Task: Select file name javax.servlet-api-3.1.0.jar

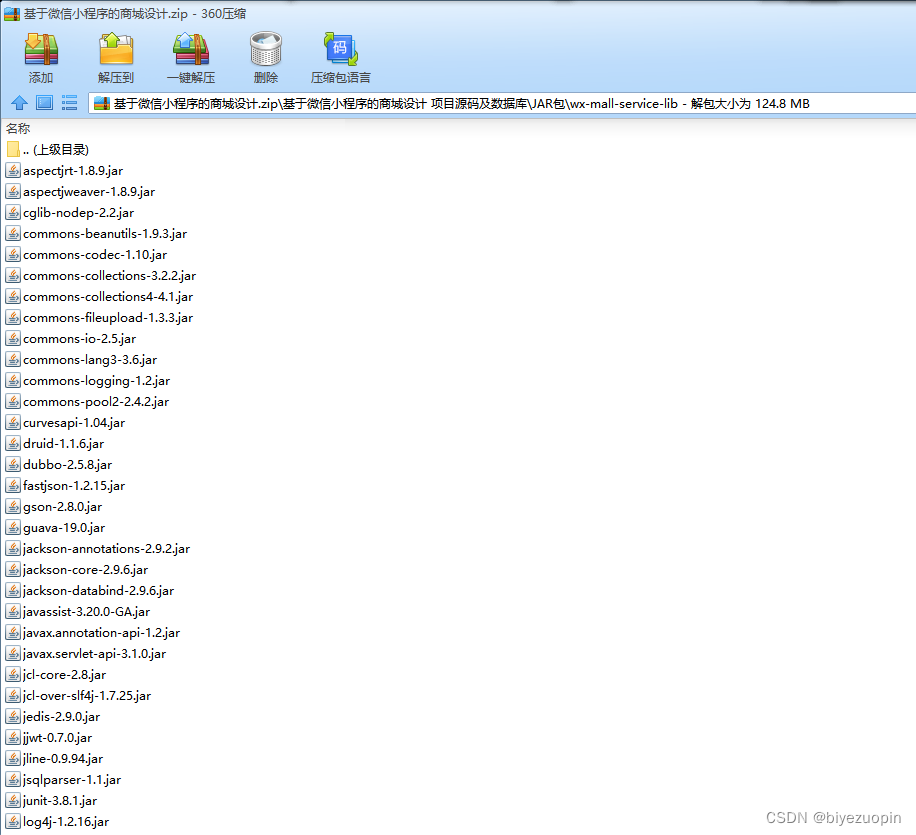Action: pyautogui.click(x=95, y=654)
